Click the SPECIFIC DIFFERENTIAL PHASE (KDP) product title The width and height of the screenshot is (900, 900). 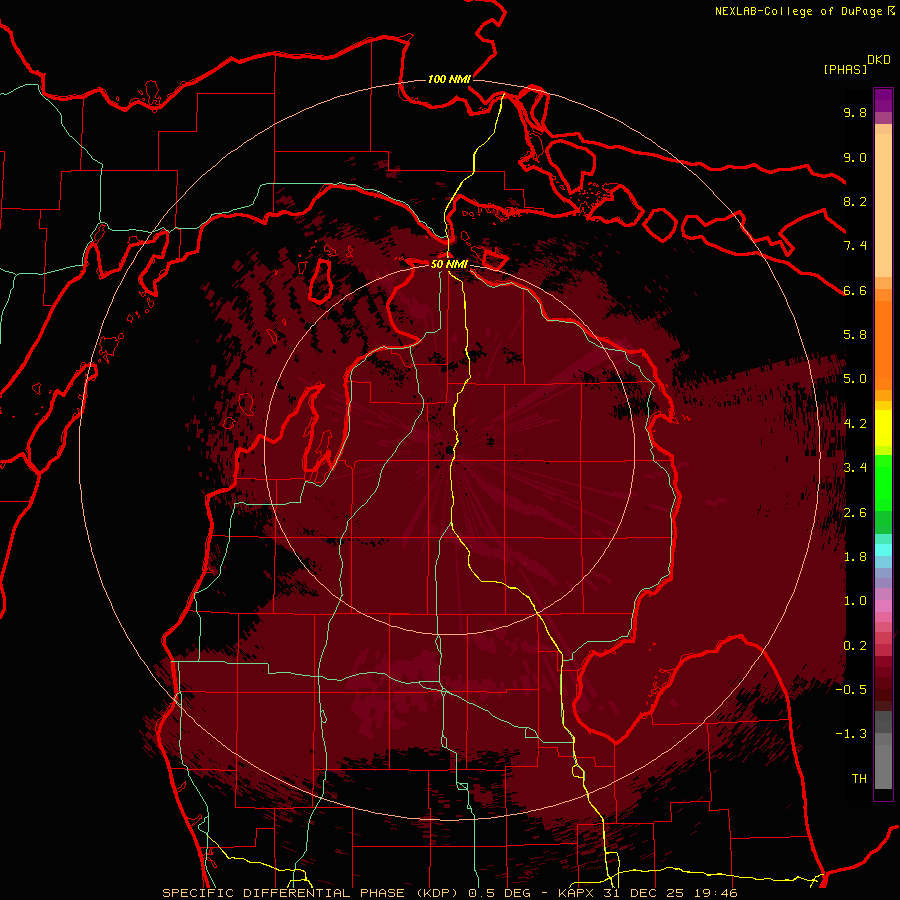pyautogui.click(x=312, y=893)
